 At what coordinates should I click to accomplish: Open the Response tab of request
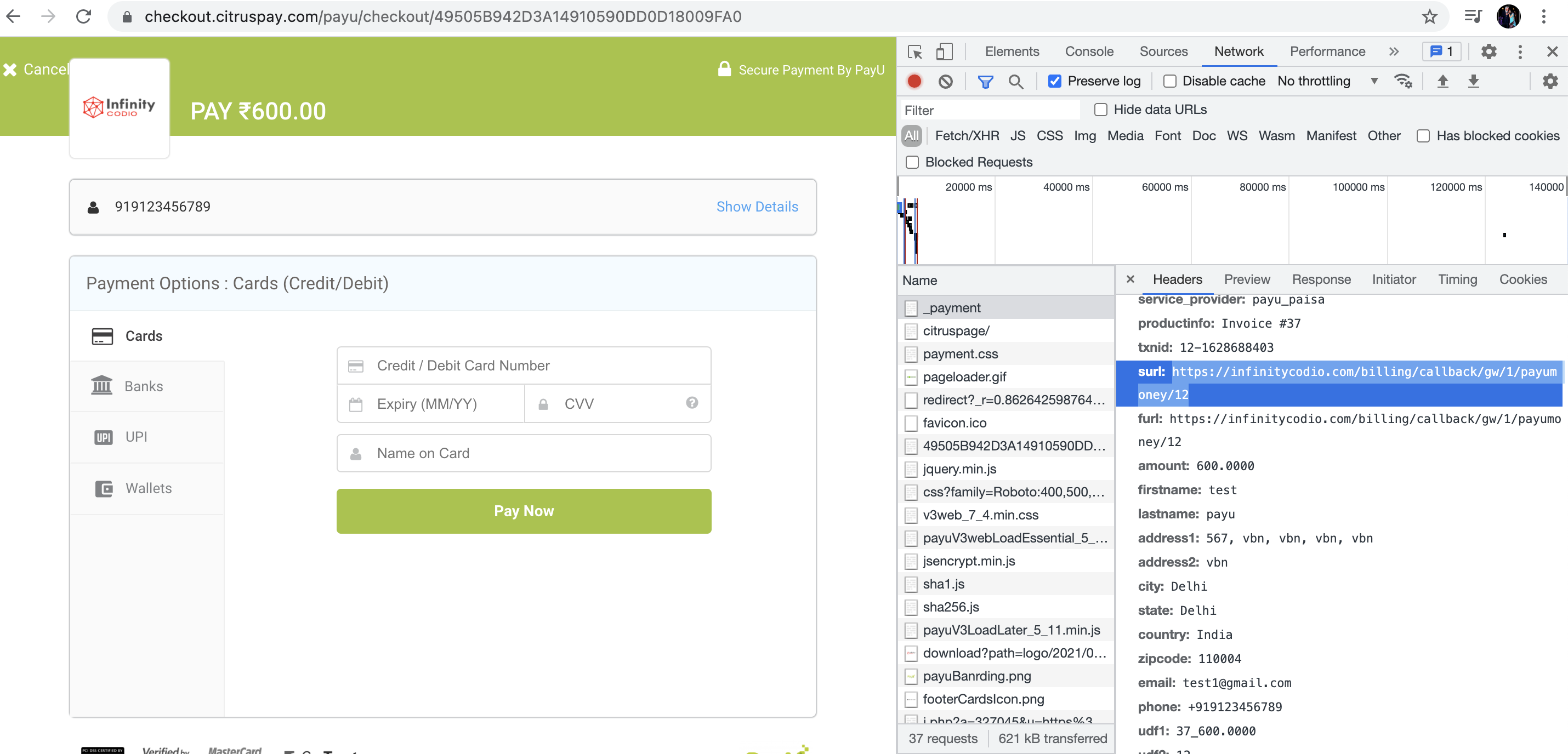tap(1321, 279)
